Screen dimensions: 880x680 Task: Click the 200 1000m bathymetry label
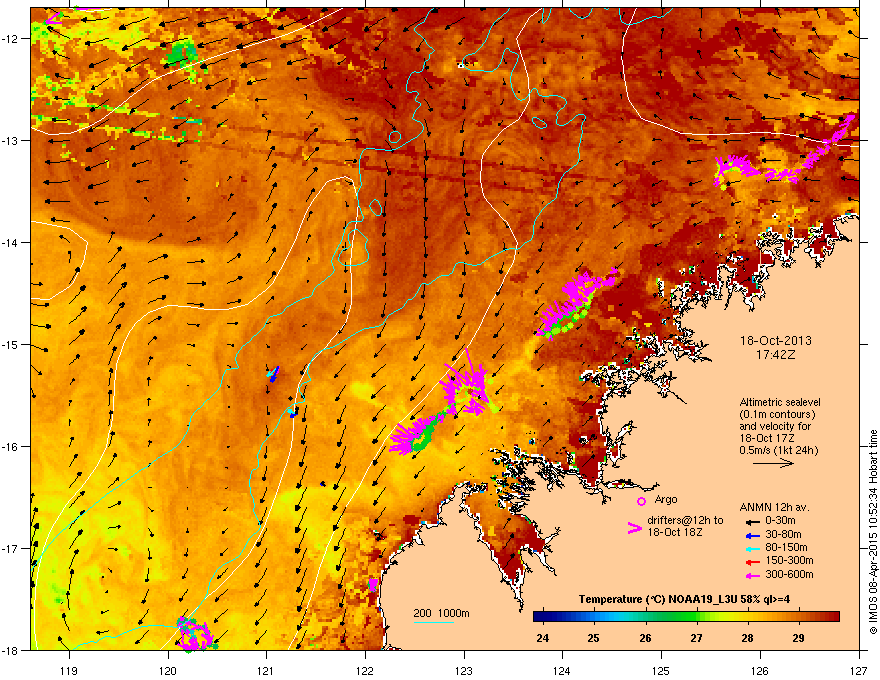click(x=441, y=613)
